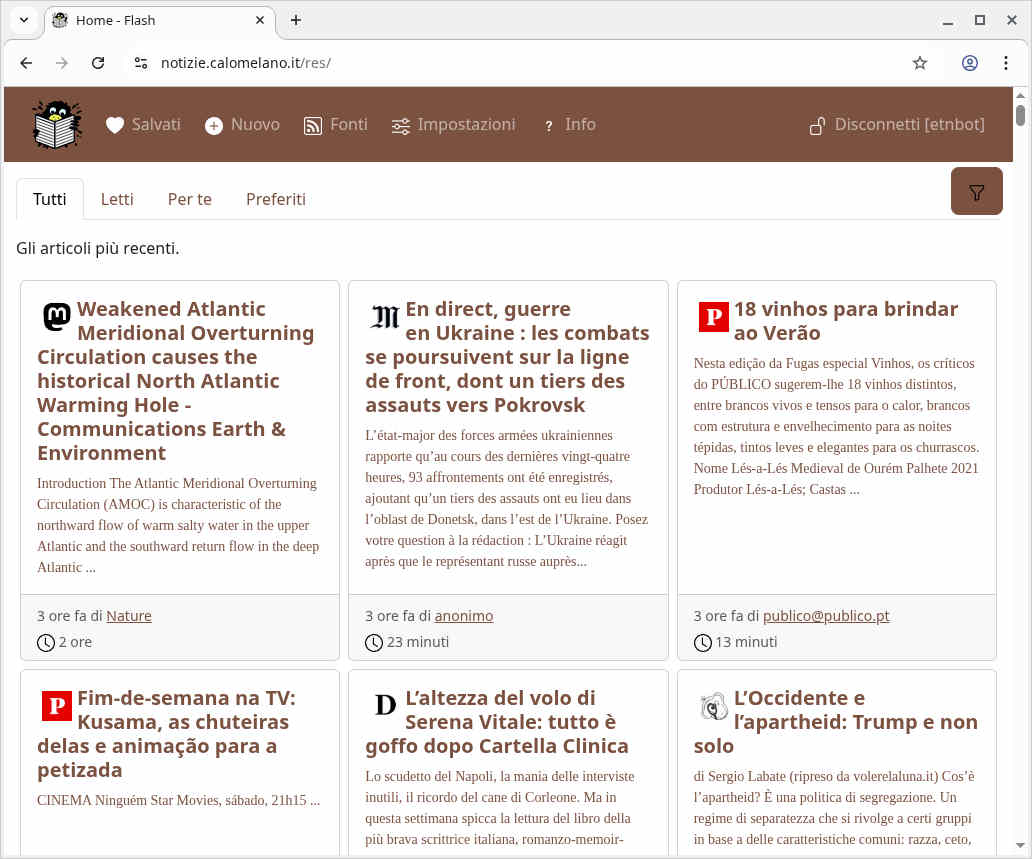Select the Per te tab
The image size is (1032, 859).
click(x=189, y=199)
